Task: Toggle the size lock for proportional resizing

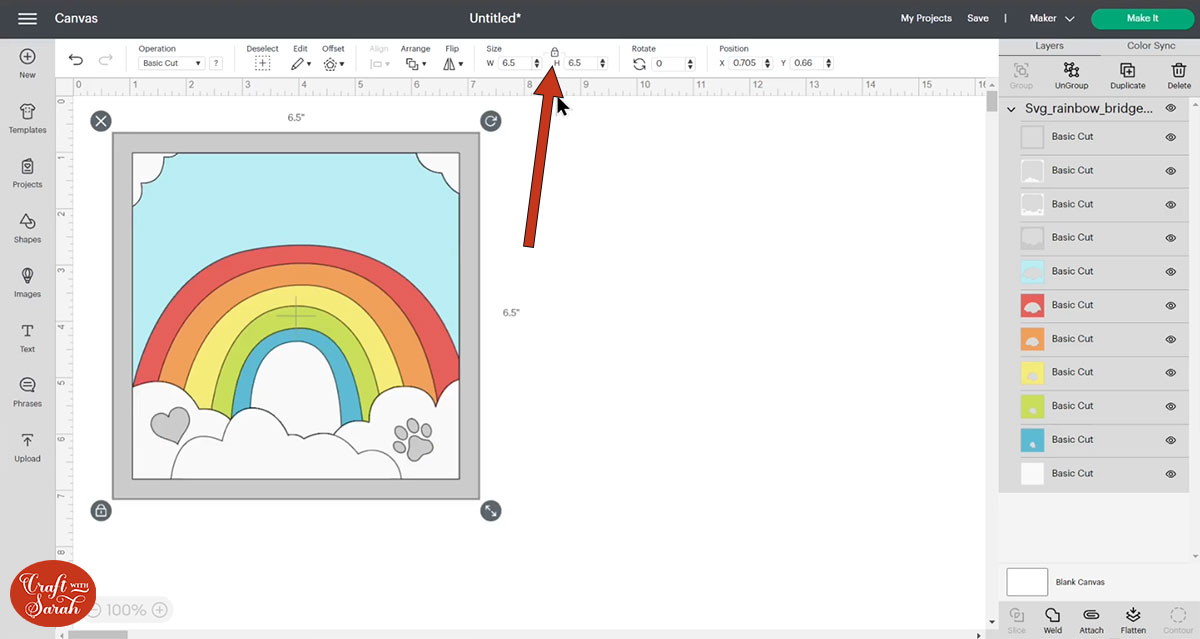Action: click(x=555, y=52)
